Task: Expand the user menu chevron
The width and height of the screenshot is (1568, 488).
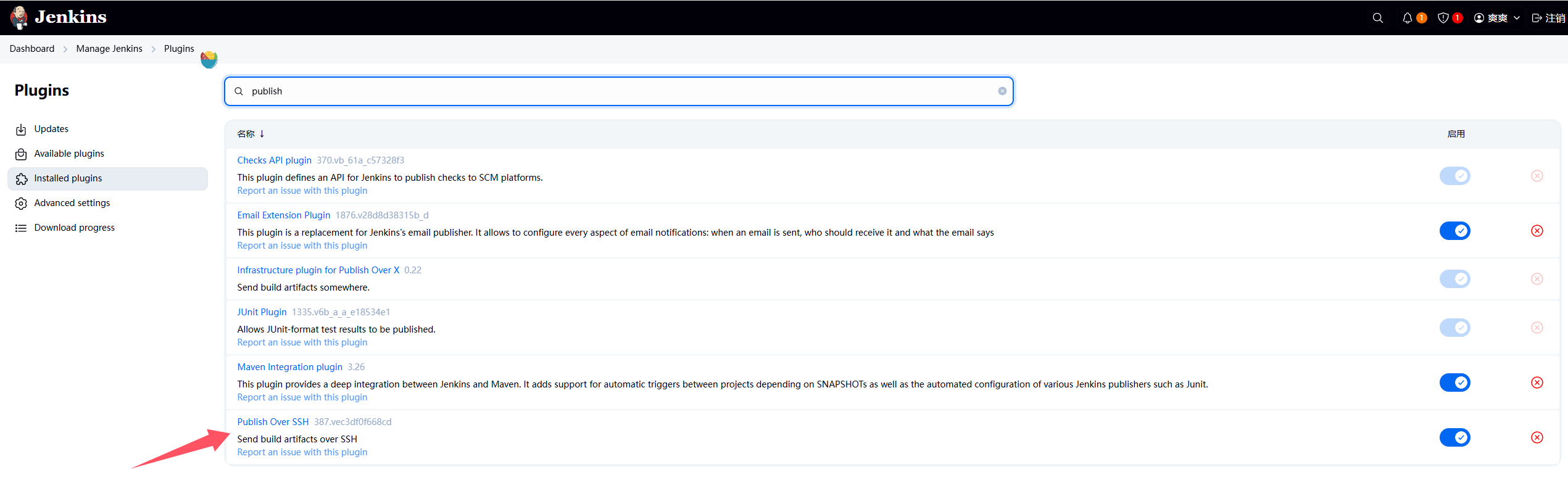Action: tap(1517, 18)
